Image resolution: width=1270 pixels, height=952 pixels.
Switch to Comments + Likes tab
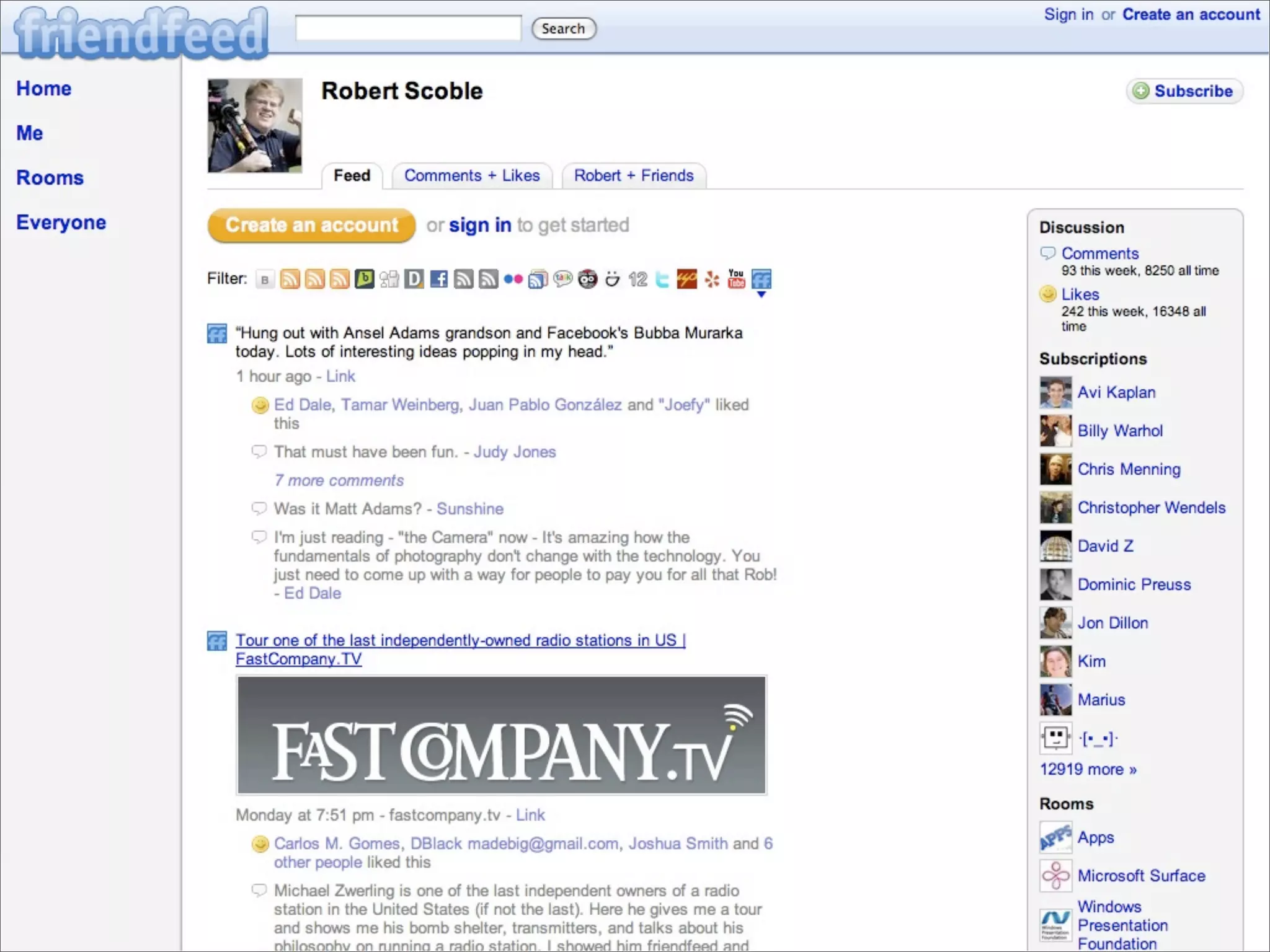tap(472, 176)
